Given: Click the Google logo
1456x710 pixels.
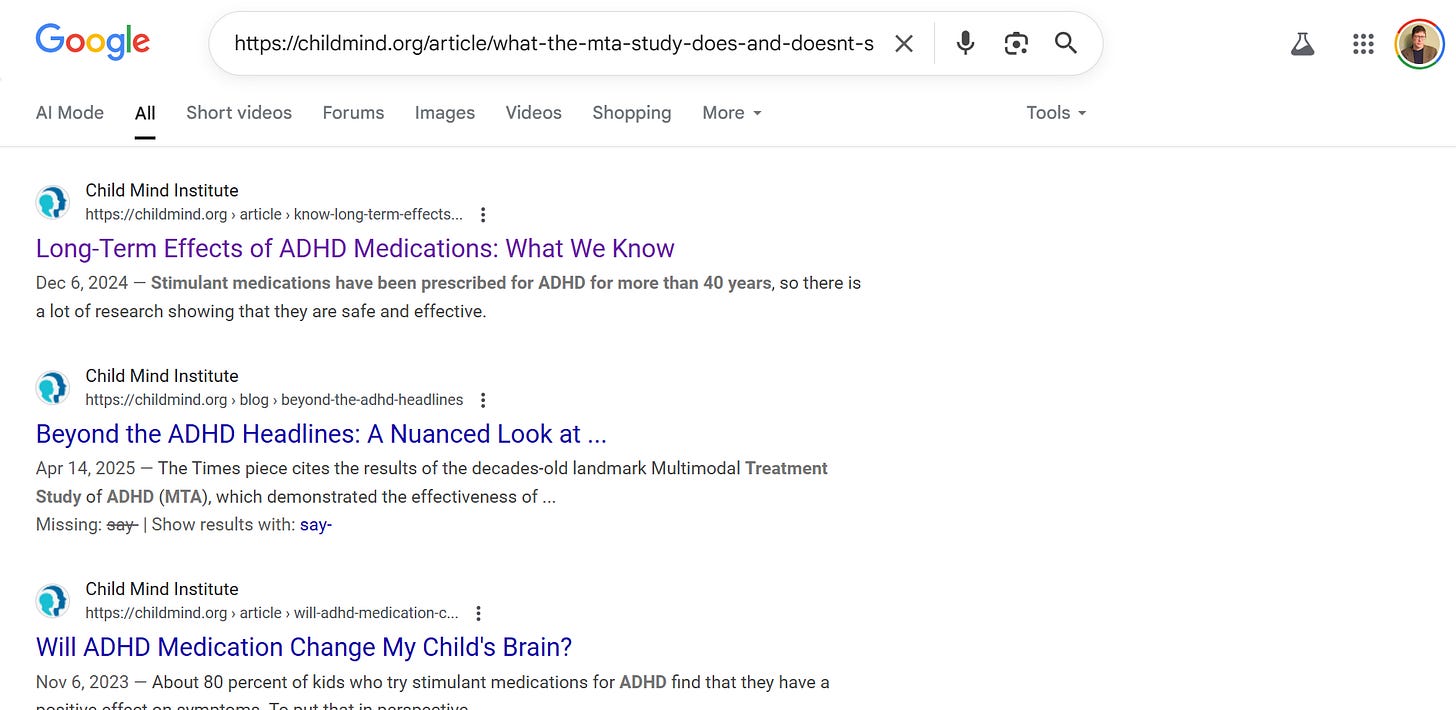Looking at the screenshot, I should (x=93, y=42).
